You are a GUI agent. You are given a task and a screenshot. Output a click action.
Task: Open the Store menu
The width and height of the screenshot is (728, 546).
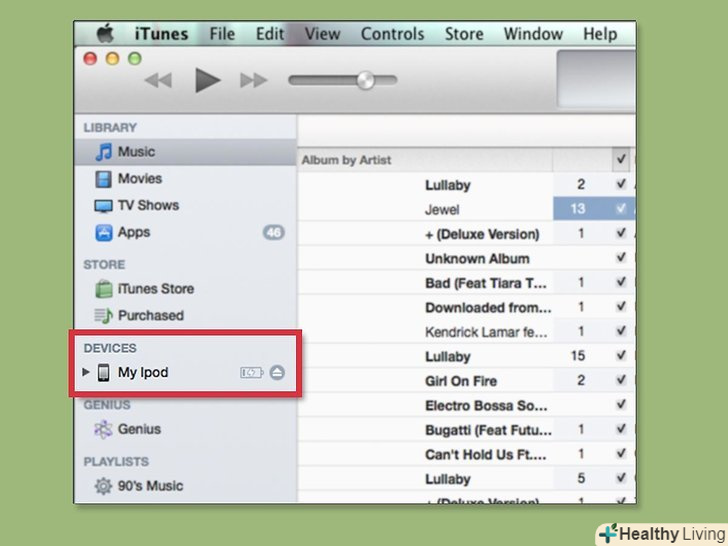[x=464, y=34]
